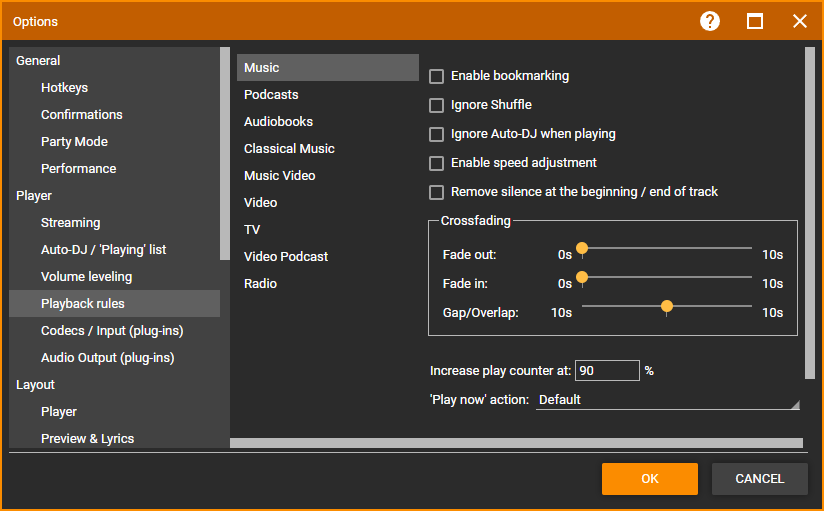Select Music playback rule type

coord(327,67)
